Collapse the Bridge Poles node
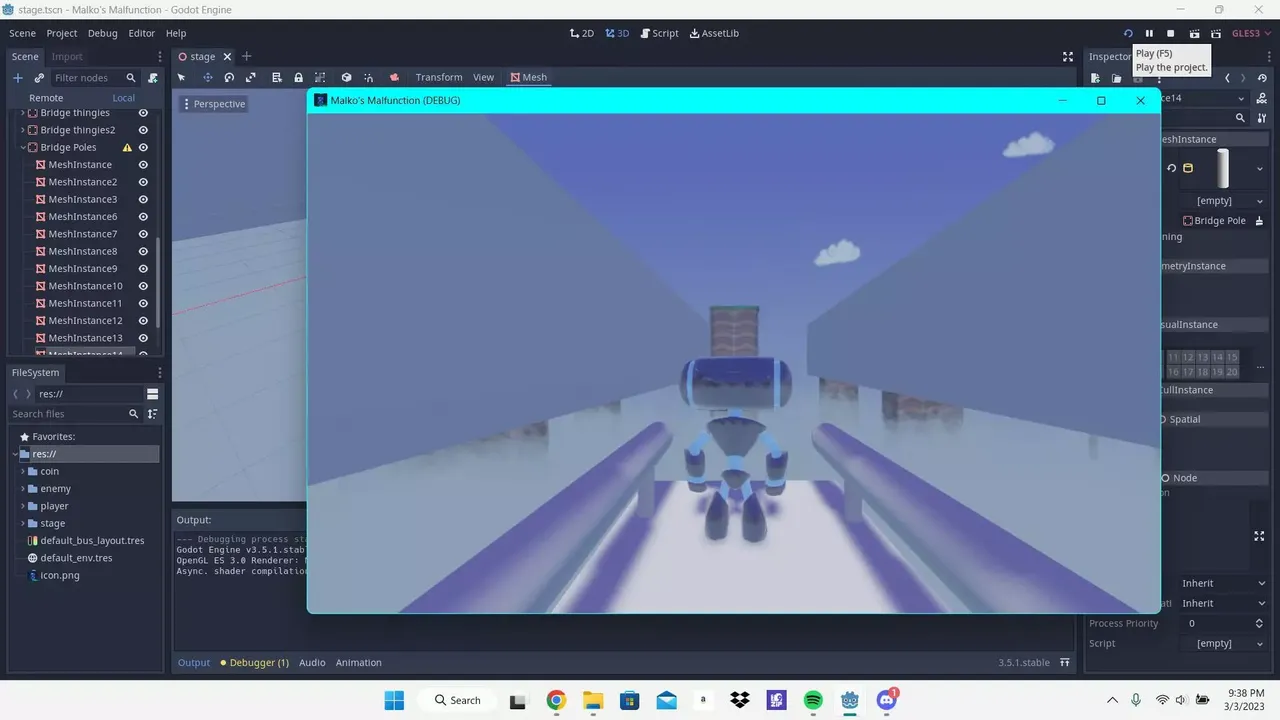Viewport: 1280px width, 720px height. tap(23, 147)
